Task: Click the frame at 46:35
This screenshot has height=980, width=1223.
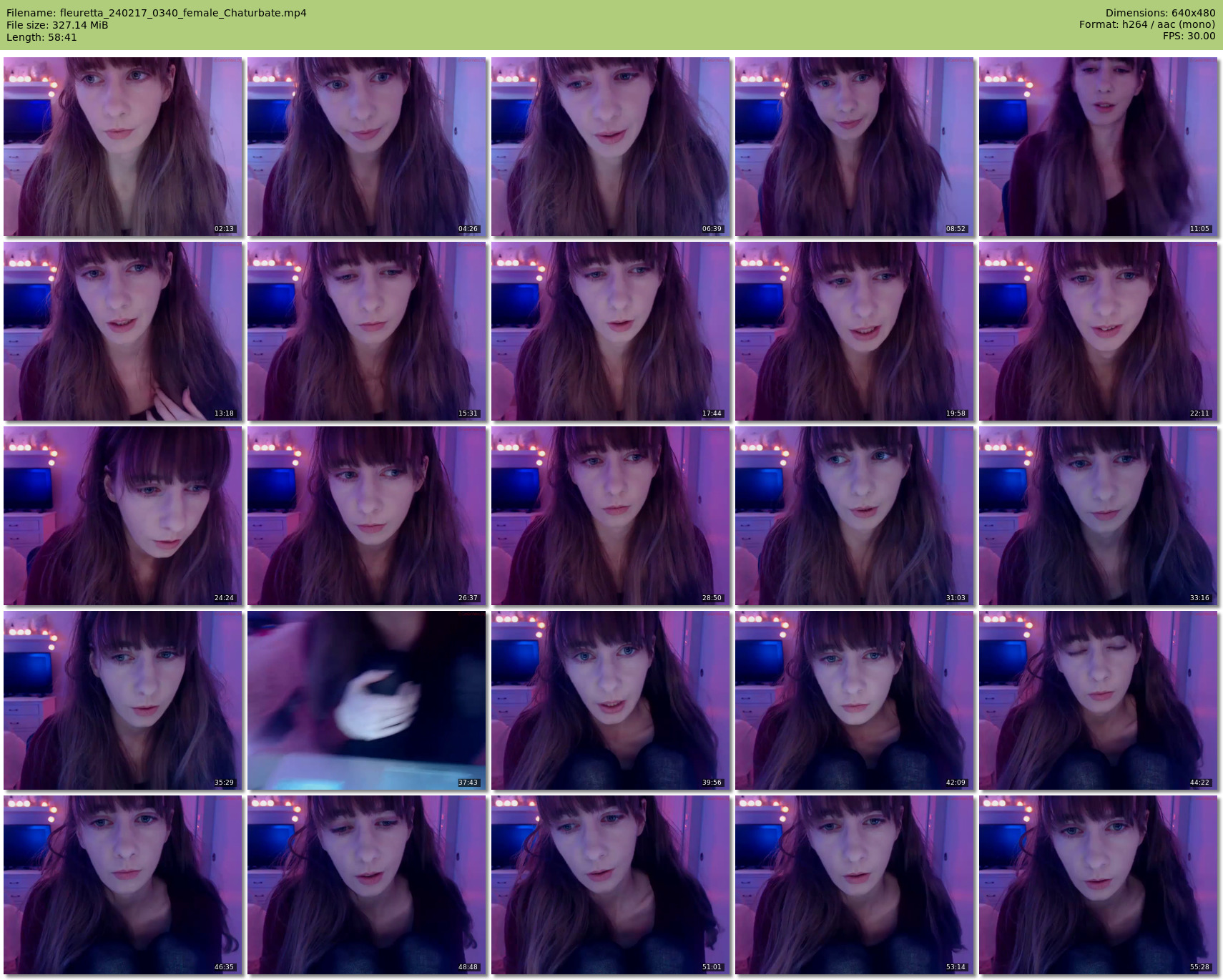Action: coord(123,885)
